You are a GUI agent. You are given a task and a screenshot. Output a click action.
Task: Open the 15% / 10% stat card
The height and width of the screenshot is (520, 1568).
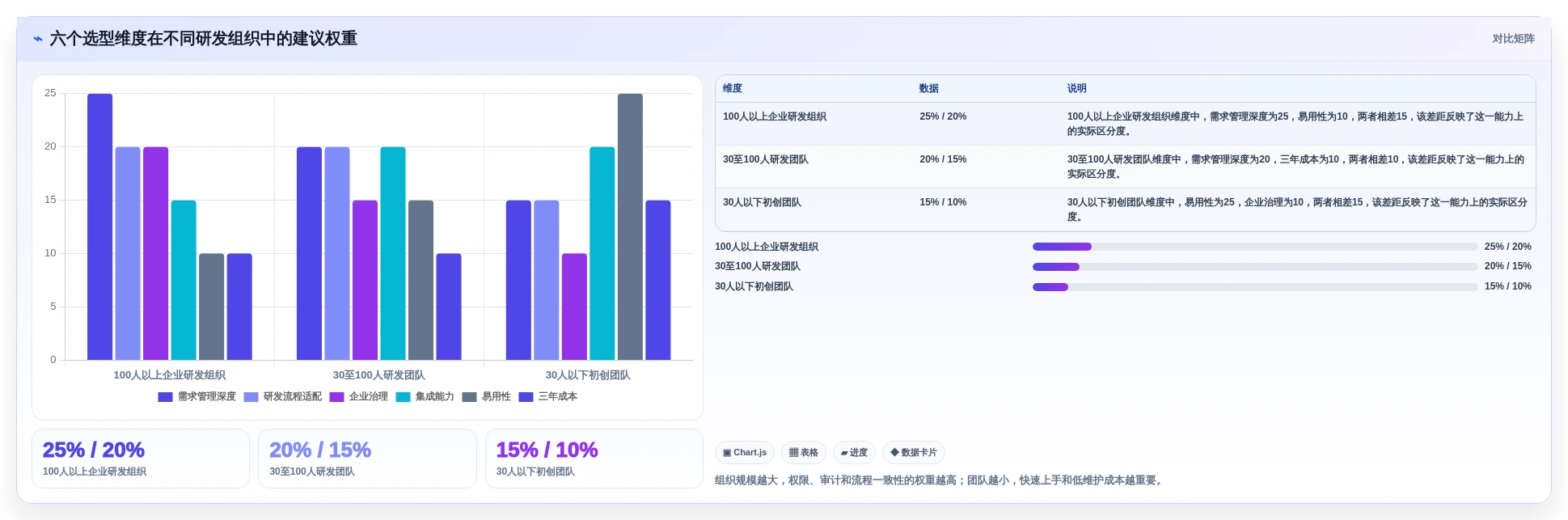pos(594,459)
